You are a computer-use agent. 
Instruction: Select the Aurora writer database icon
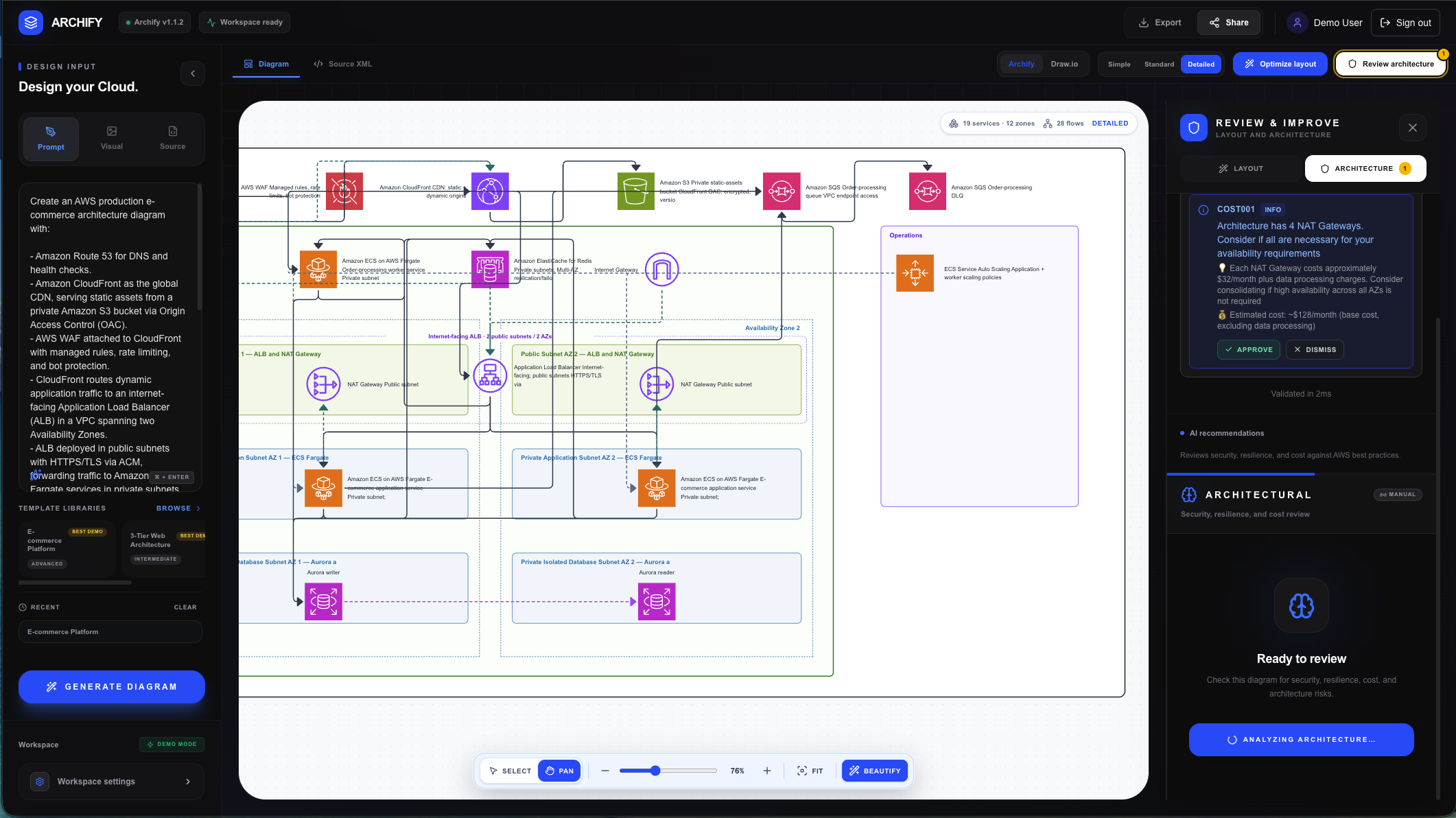pyautogui.click(x=323, y=601)
